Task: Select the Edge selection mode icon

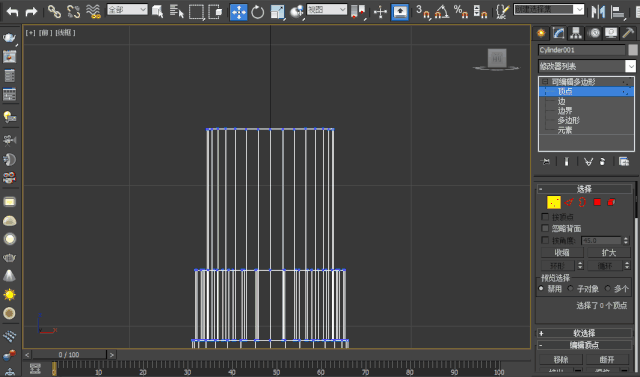Action: tap(569, 202)
